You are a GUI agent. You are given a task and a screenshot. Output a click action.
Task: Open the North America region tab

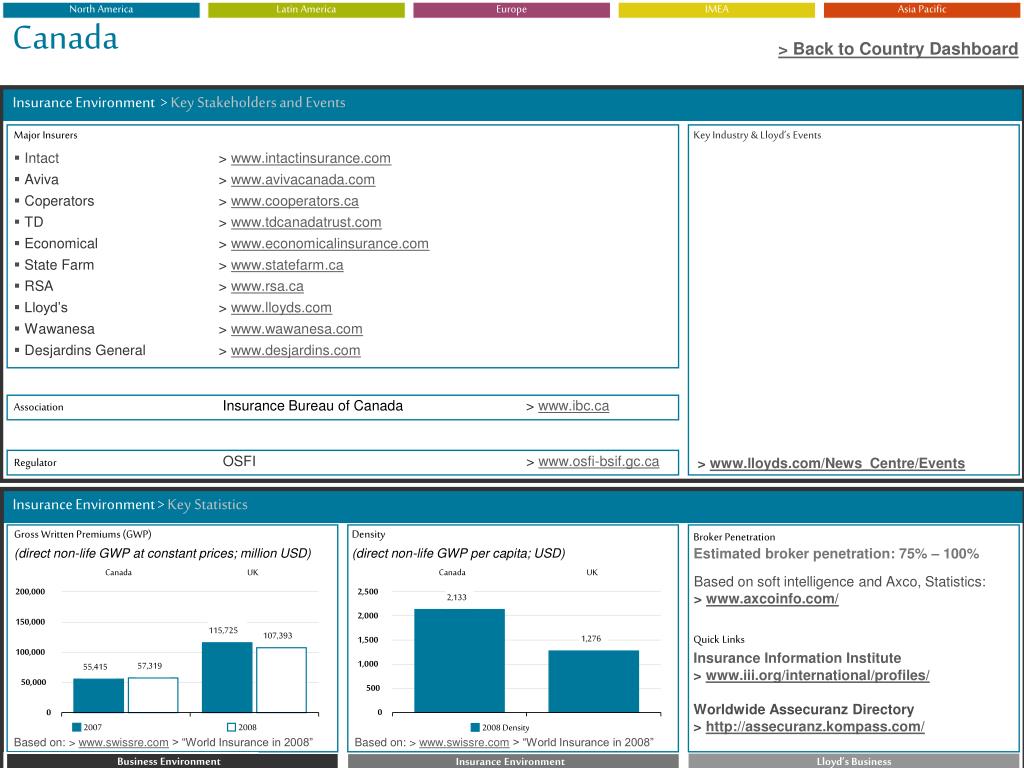tap(101, 9)
